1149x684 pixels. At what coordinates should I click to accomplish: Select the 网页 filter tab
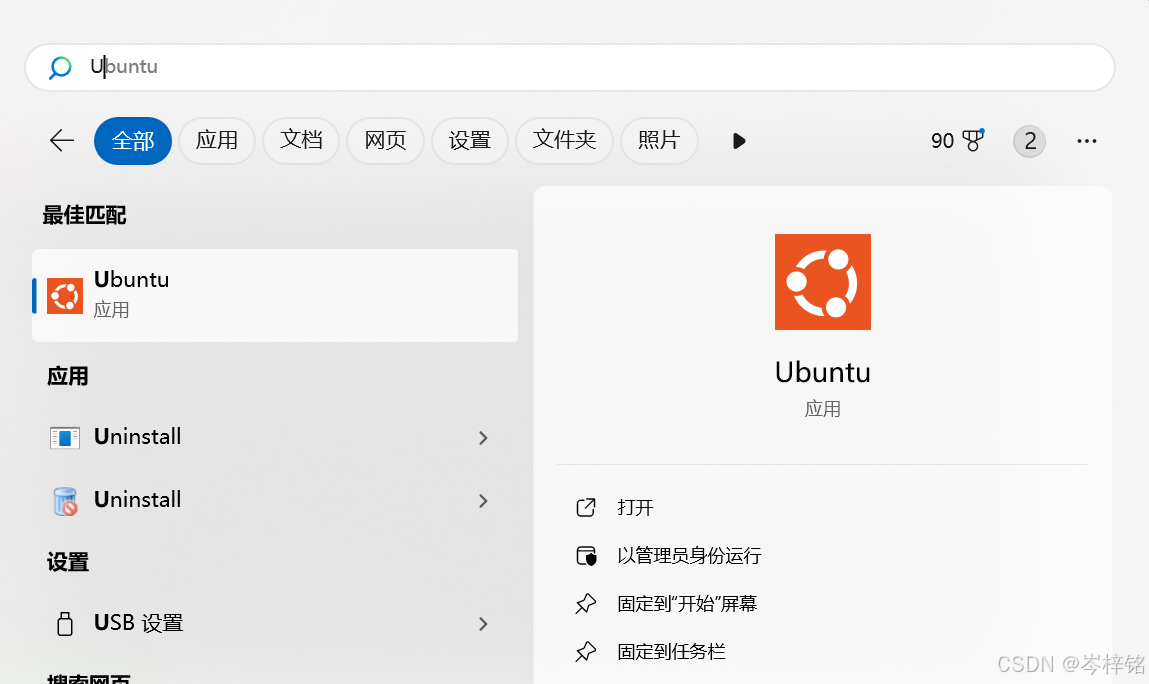(385, 141)
